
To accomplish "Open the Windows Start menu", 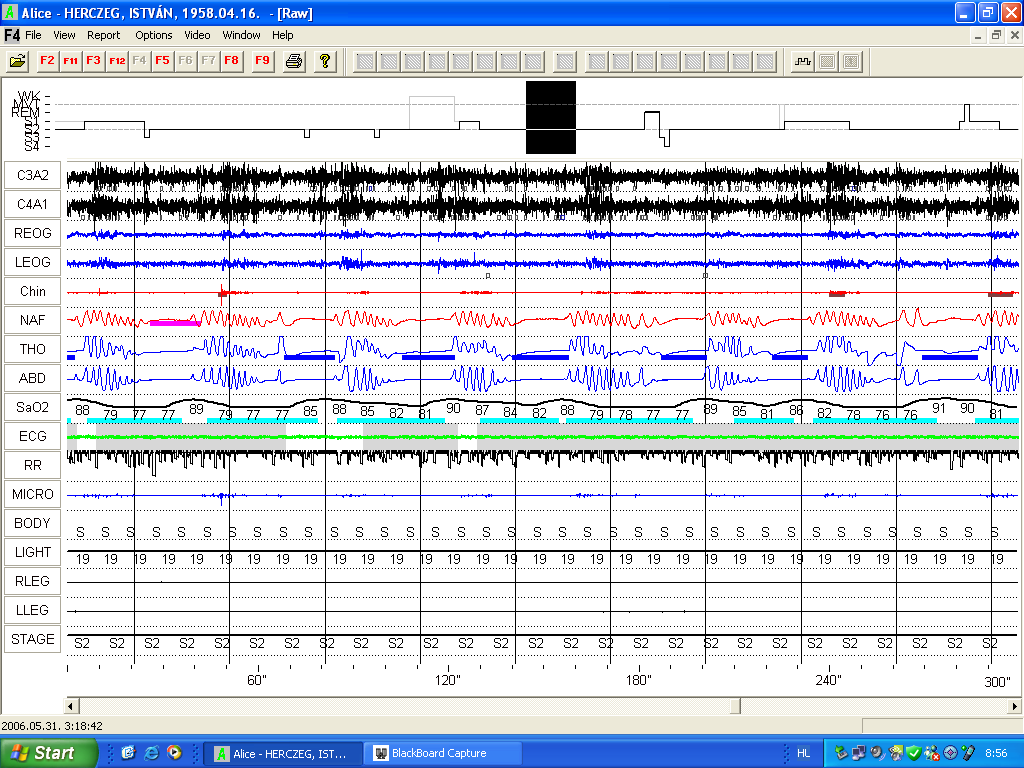I will click(x=48, y=753).
